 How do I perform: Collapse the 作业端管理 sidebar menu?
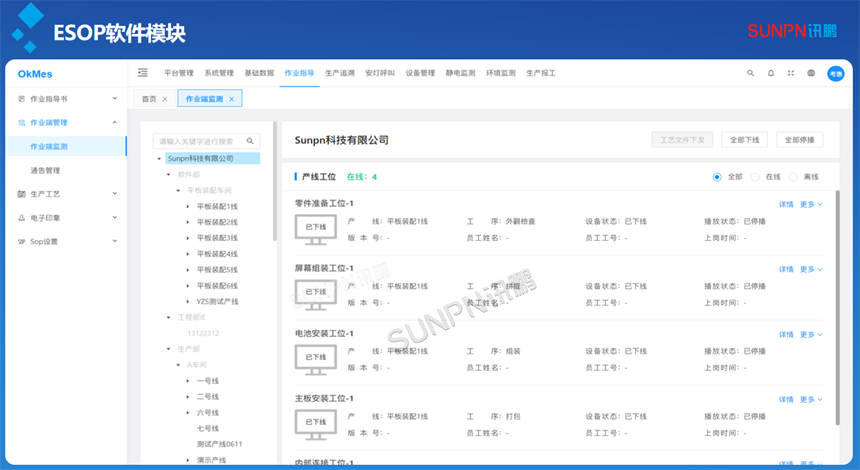click(115, 122)
